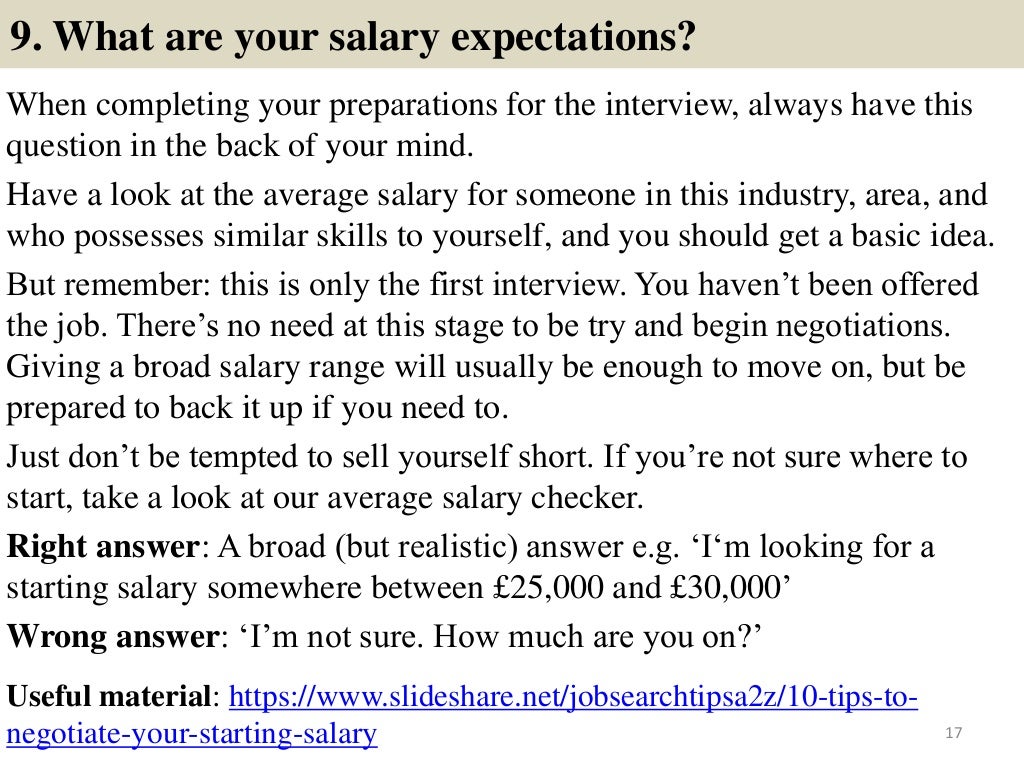Image resolution: width=1024 pixels, height=768 pixels.
Task: Select the slide title about salary expectations
Action: point(353,36)
